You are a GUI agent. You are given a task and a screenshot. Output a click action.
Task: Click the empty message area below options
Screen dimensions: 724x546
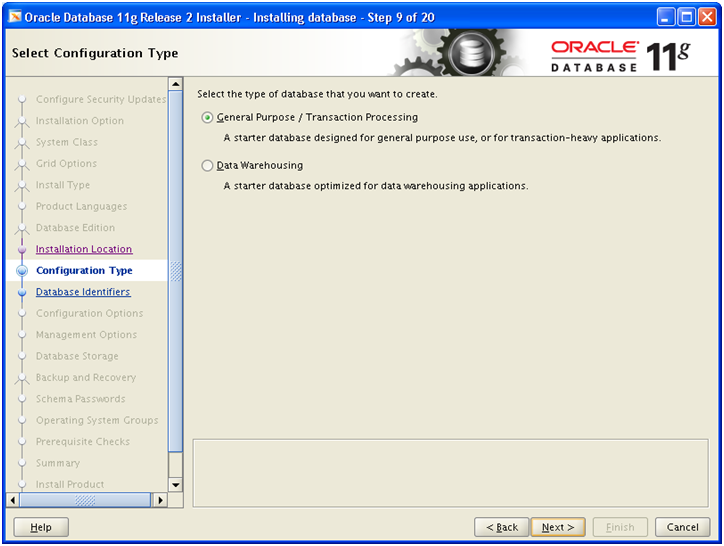pos(450,473)
